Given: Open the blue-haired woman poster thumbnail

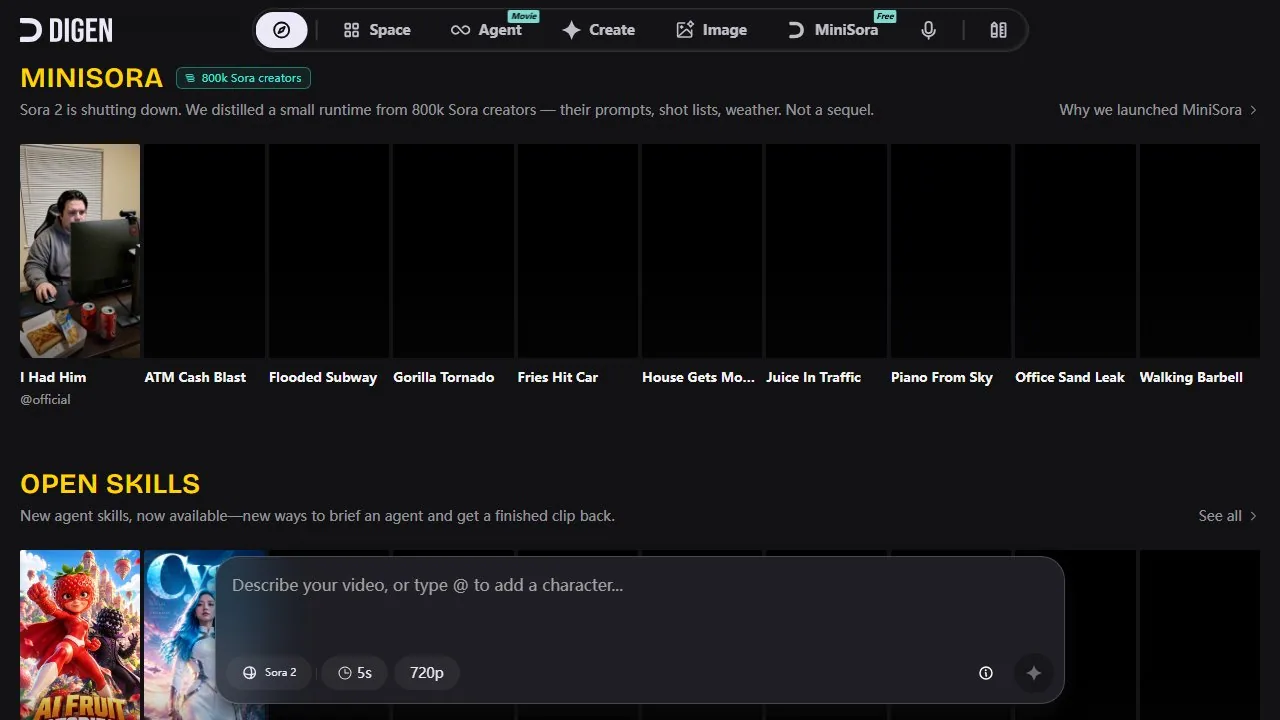Looking at the screenshot, I should click(180, 635).
